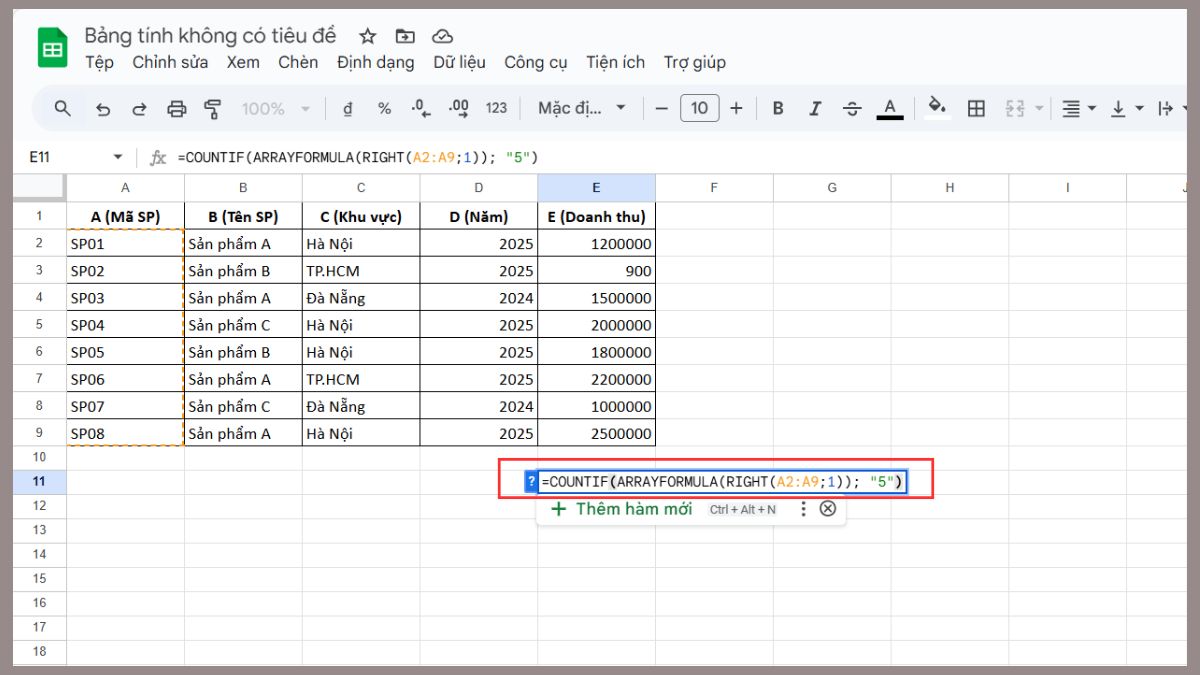Open the horizontal align dropdown
Viewport: 1200px width, 675px height.
[1078, 109]
